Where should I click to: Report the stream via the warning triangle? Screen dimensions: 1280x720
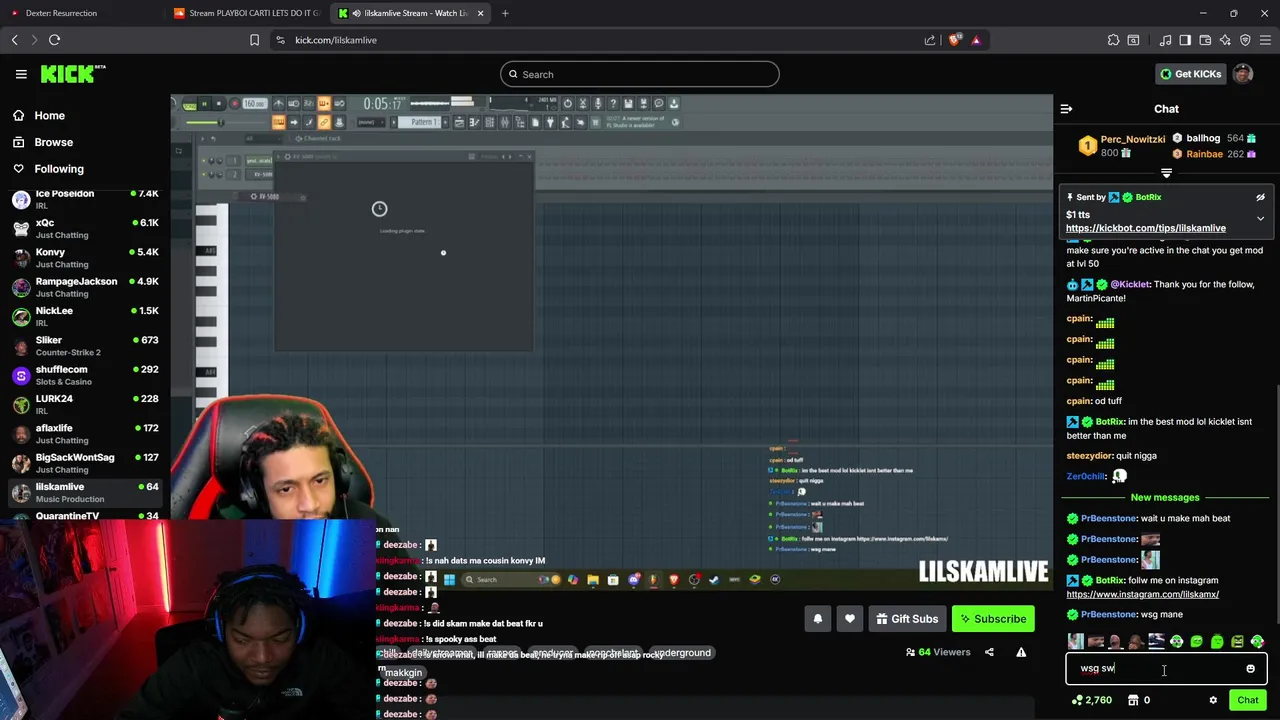tap(1021, 652)
